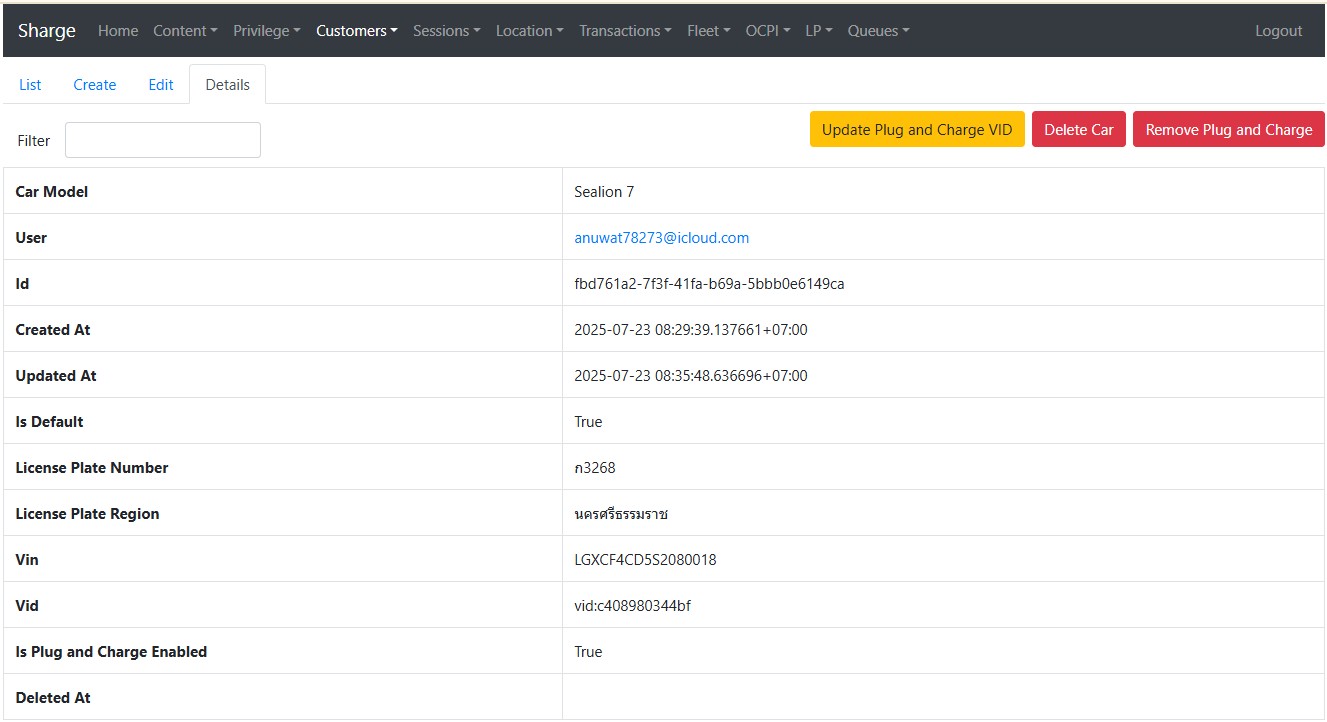Log out using the Logout link
The image size is (1327, 722).
tap(1278, 31)
